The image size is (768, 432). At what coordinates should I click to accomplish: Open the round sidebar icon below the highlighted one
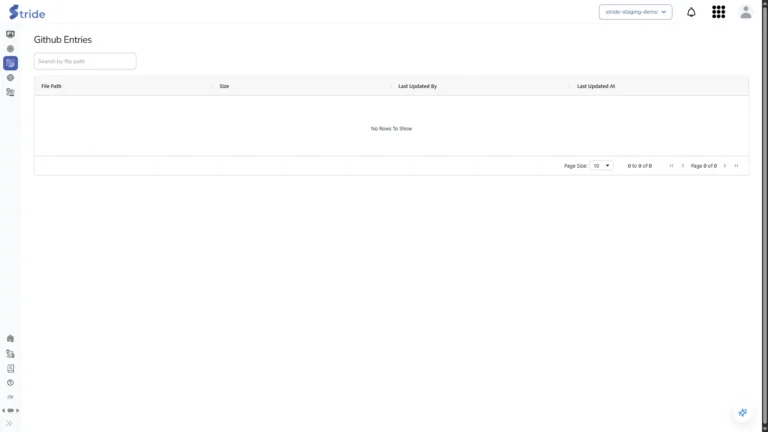[x=10, y=77]
